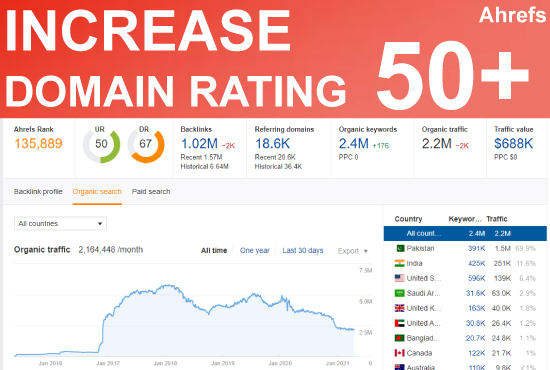Click the Recent 20.6K referring domains text

click(275, 157)
